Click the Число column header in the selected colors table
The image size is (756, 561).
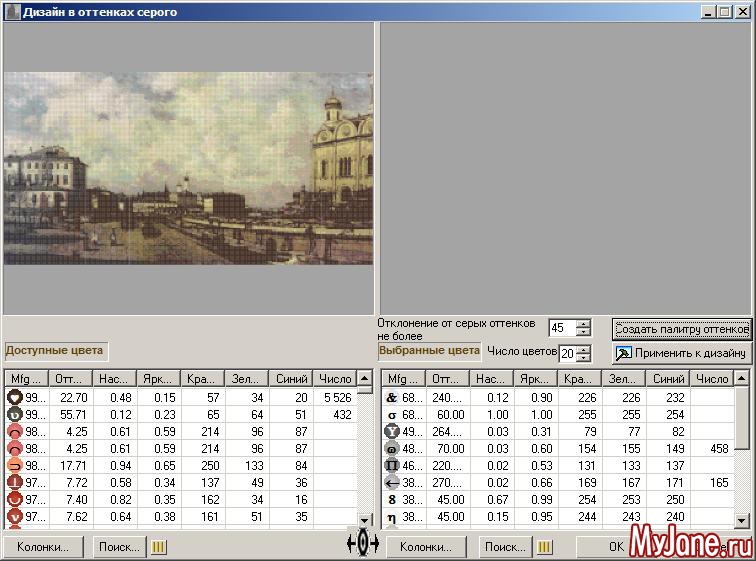(x=712, y=379)
